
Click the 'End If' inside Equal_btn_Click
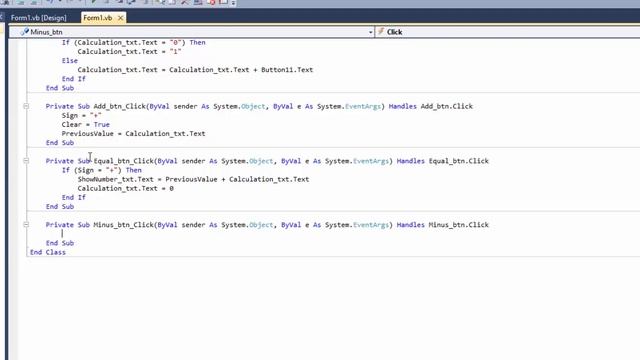click(x=73, y=197)
